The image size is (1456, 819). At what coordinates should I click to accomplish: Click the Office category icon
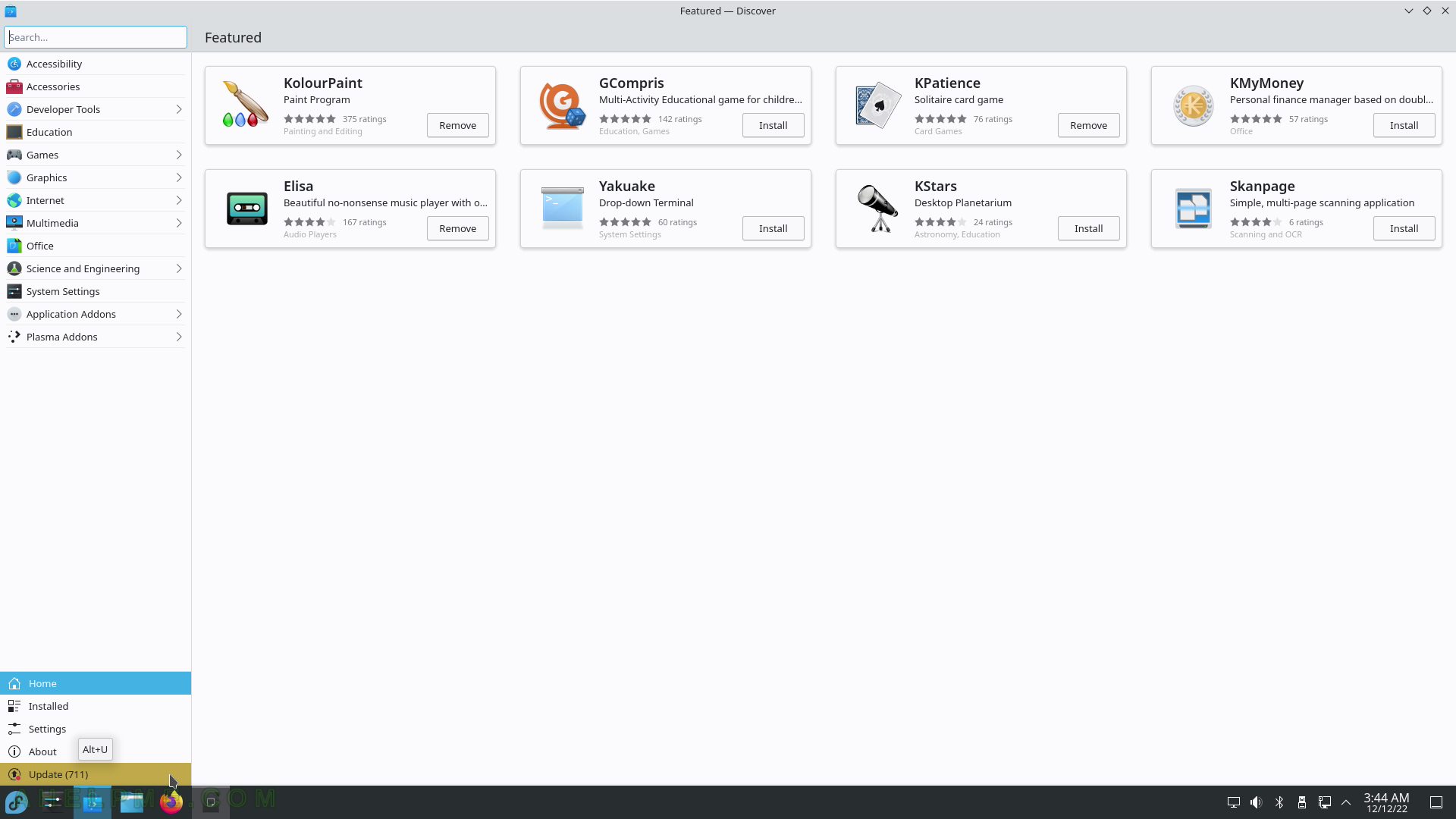coord(14,246)
